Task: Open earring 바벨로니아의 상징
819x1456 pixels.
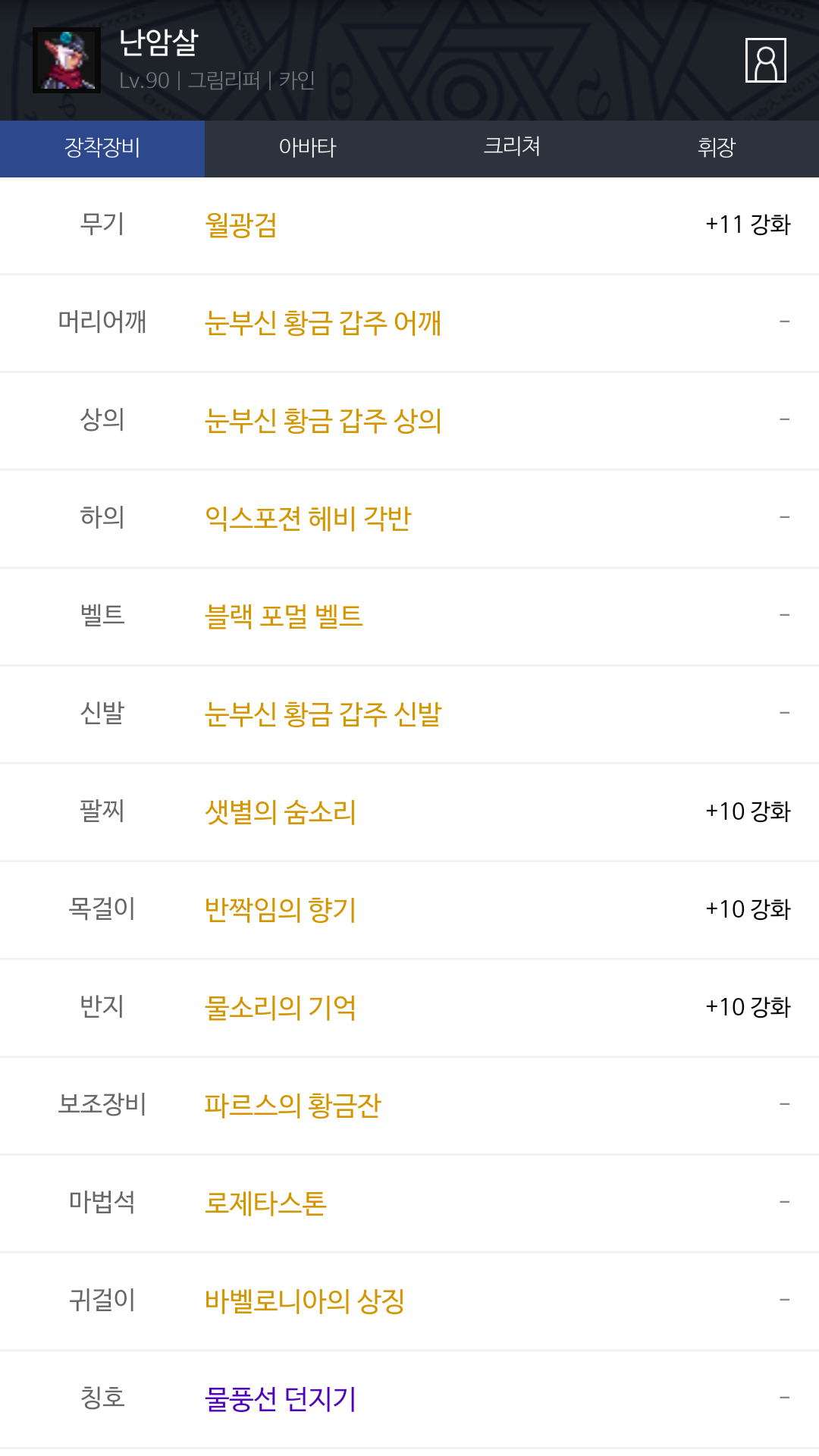Action: [x=305, y=1301]
